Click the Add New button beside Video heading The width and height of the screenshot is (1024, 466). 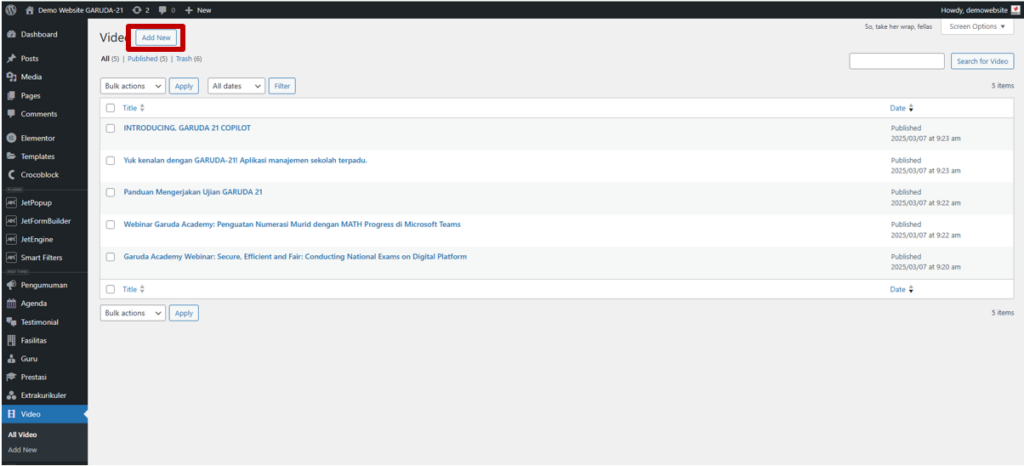point(156,38)
